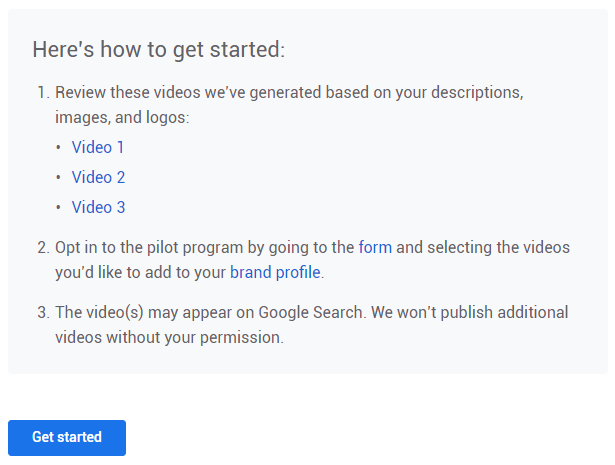This screenshot has width=615, height=465.
Task: Open the Video 3 link
Action: (x=98, y=207)
